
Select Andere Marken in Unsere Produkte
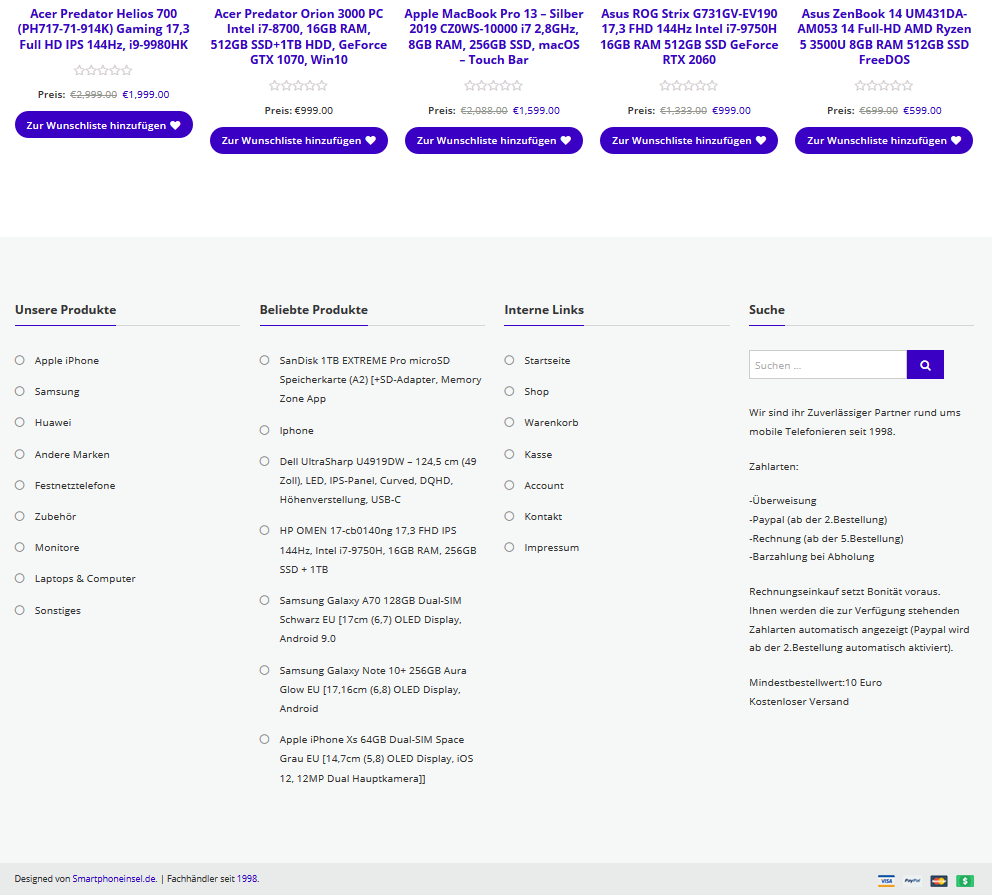(72, 454)
